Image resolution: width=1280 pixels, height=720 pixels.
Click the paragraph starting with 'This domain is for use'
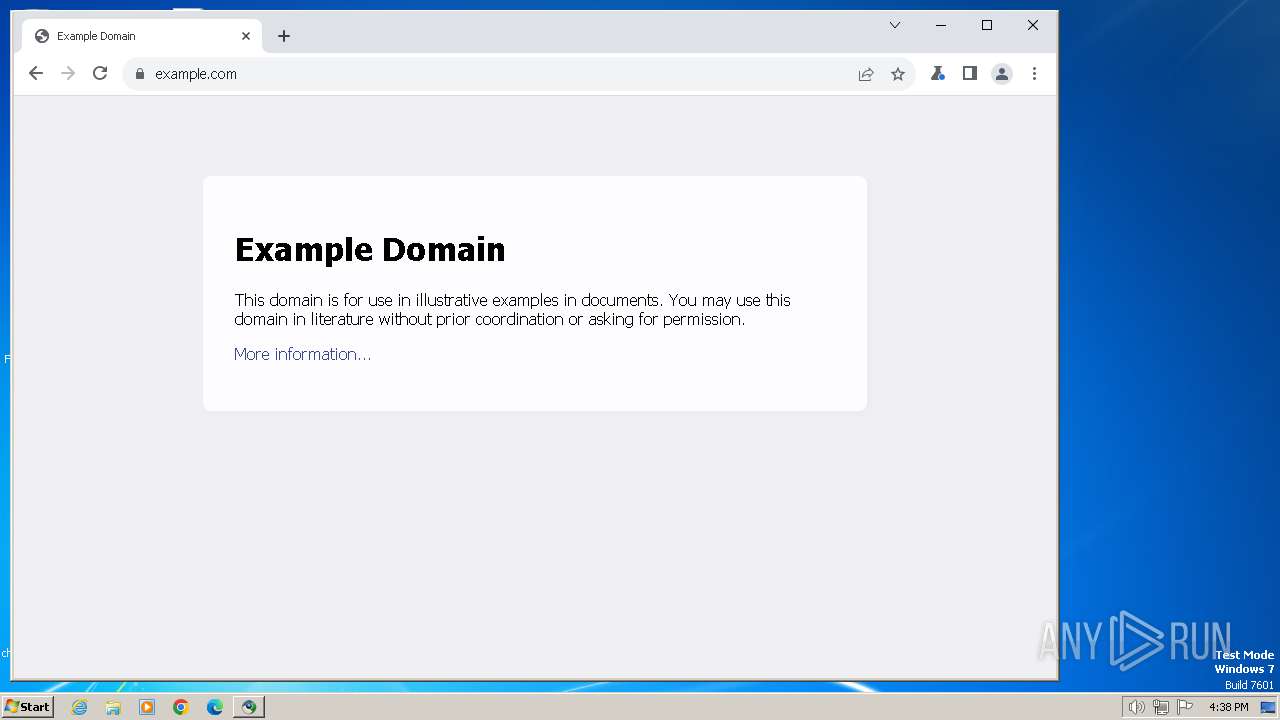pyautogui.click(x=512, y=310)
